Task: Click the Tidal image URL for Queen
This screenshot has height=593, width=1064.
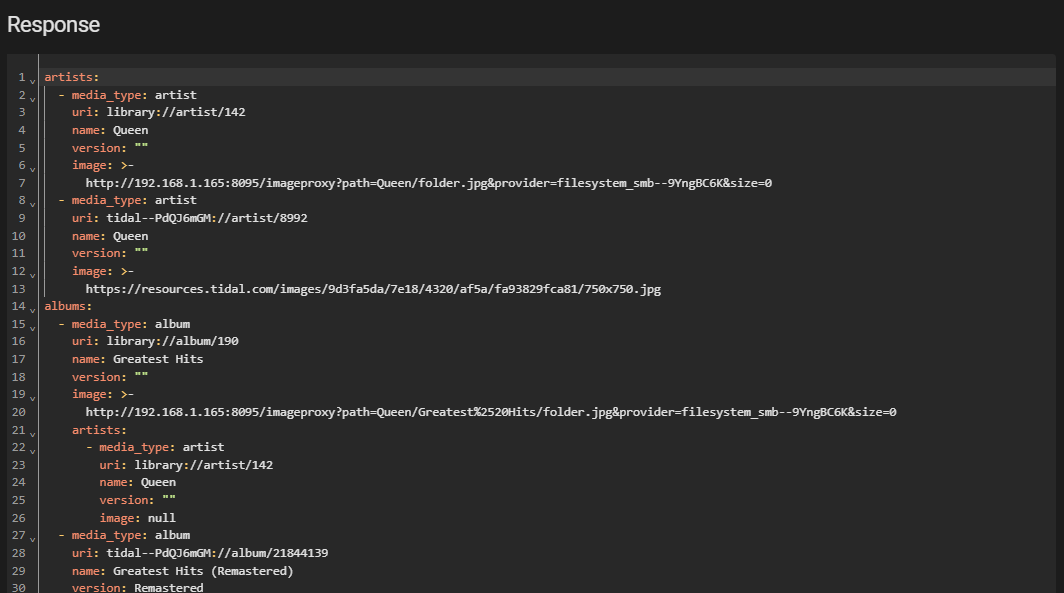Action: [x=372, y=289]
